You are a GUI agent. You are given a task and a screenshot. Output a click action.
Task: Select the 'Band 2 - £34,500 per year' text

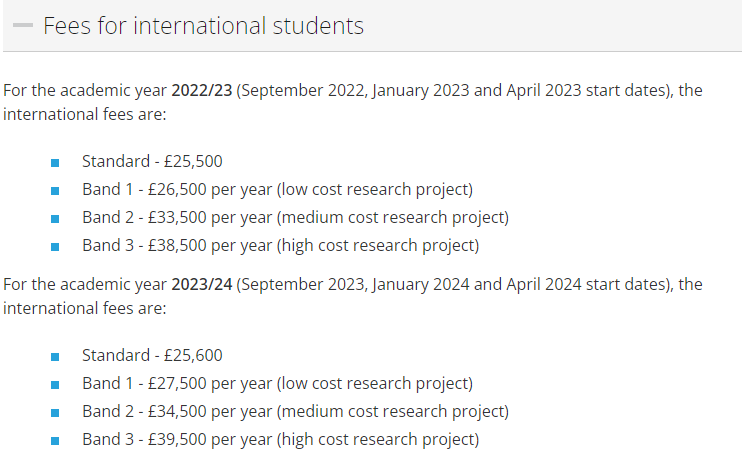coord(295,412)
